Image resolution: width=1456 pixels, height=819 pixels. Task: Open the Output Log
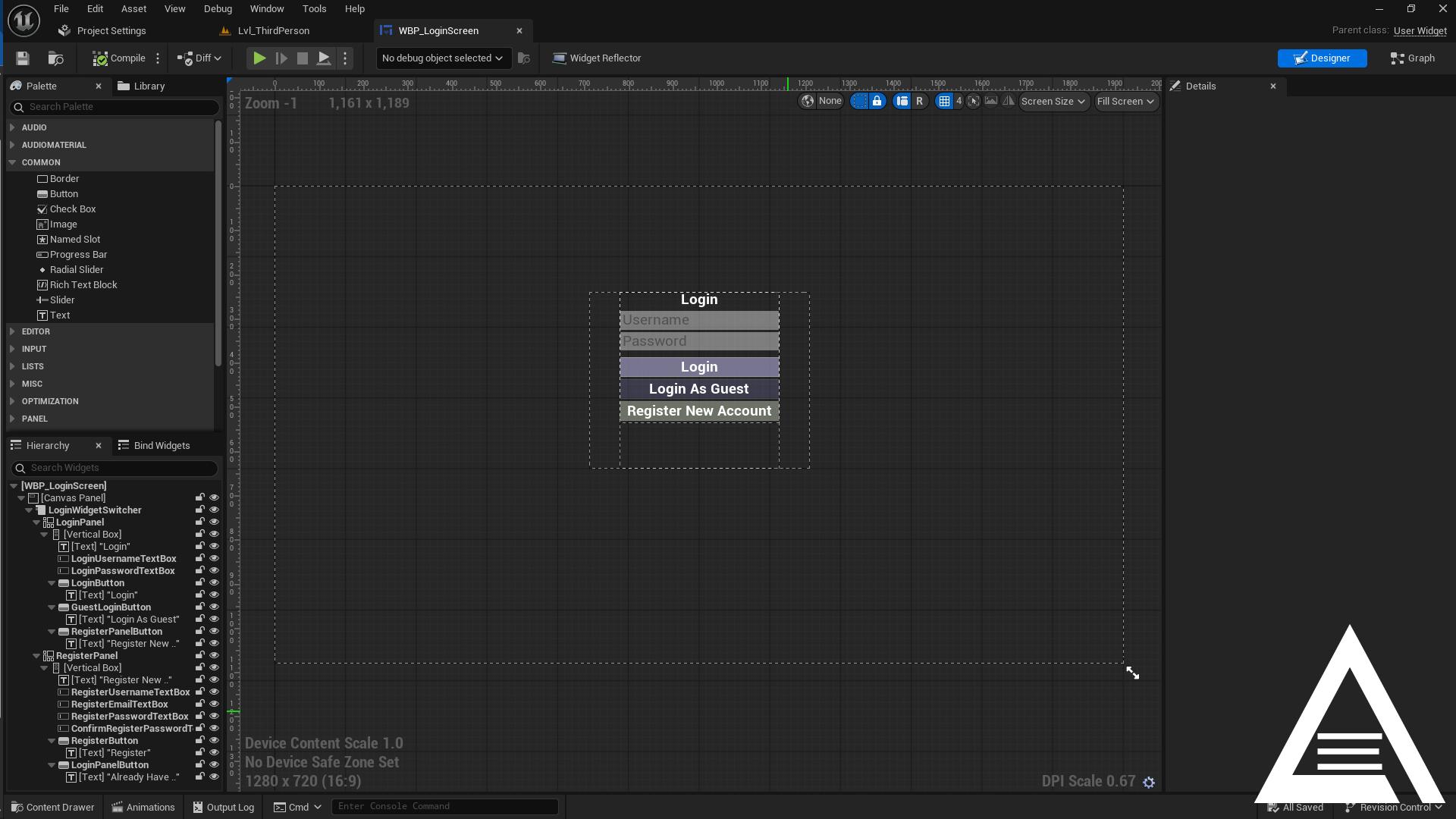(x=224, y=807)
